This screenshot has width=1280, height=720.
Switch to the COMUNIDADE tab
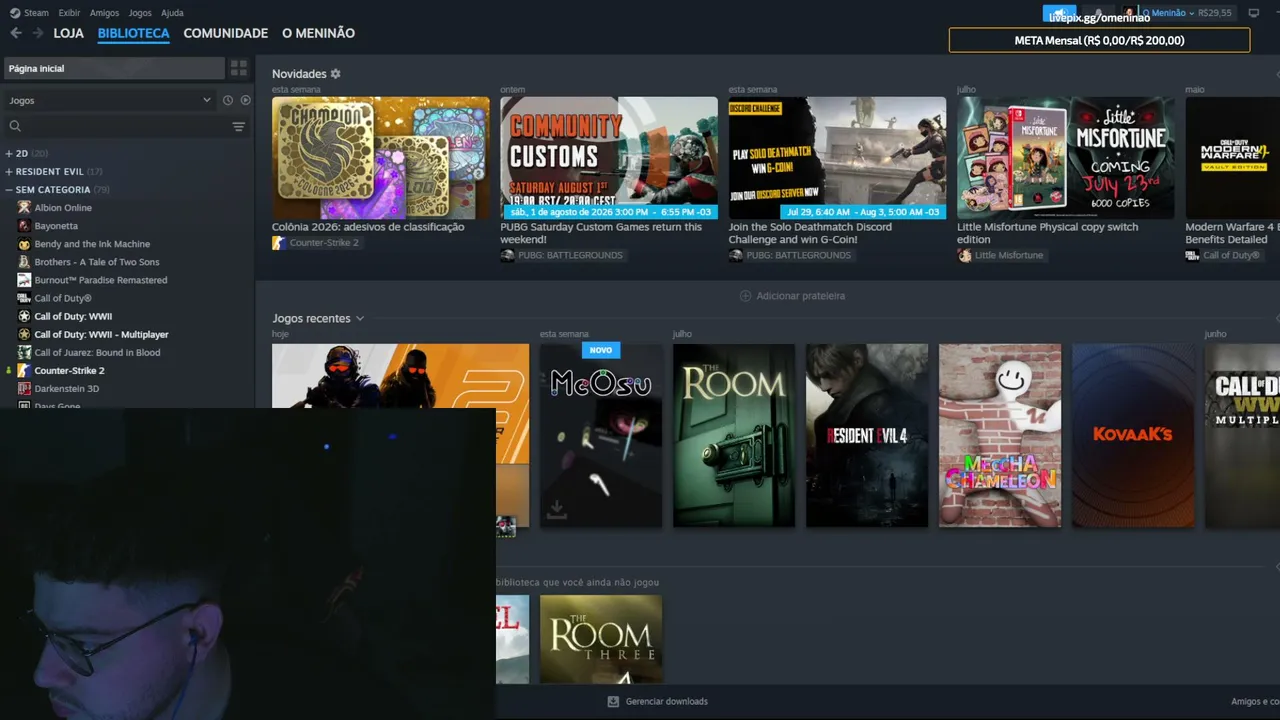click(226, 33)
